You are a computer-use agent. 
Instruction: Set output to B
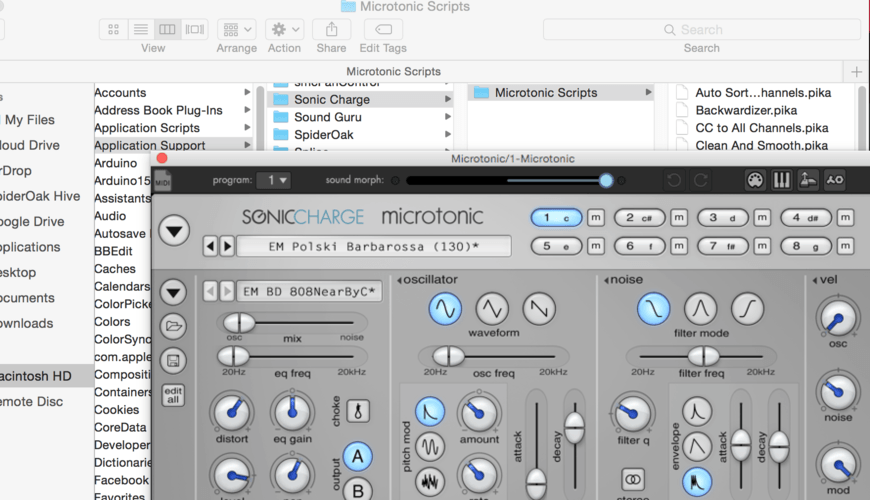click(x=357, y=491)
